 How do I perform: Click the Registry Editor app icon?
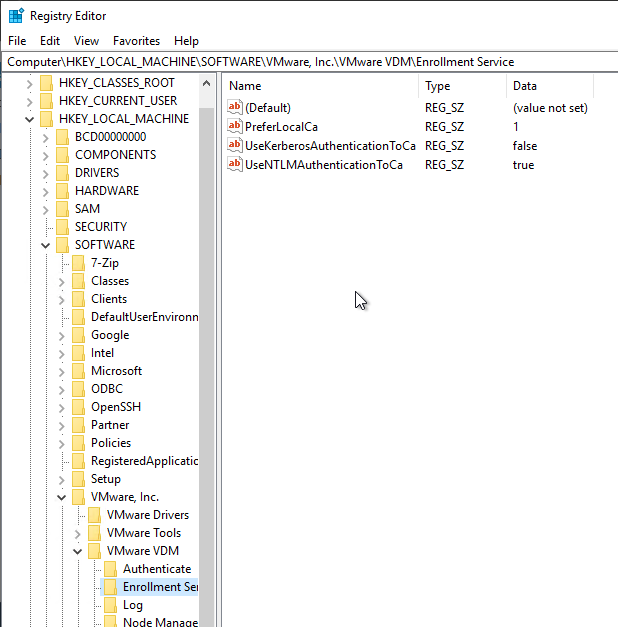click(16, 16)
